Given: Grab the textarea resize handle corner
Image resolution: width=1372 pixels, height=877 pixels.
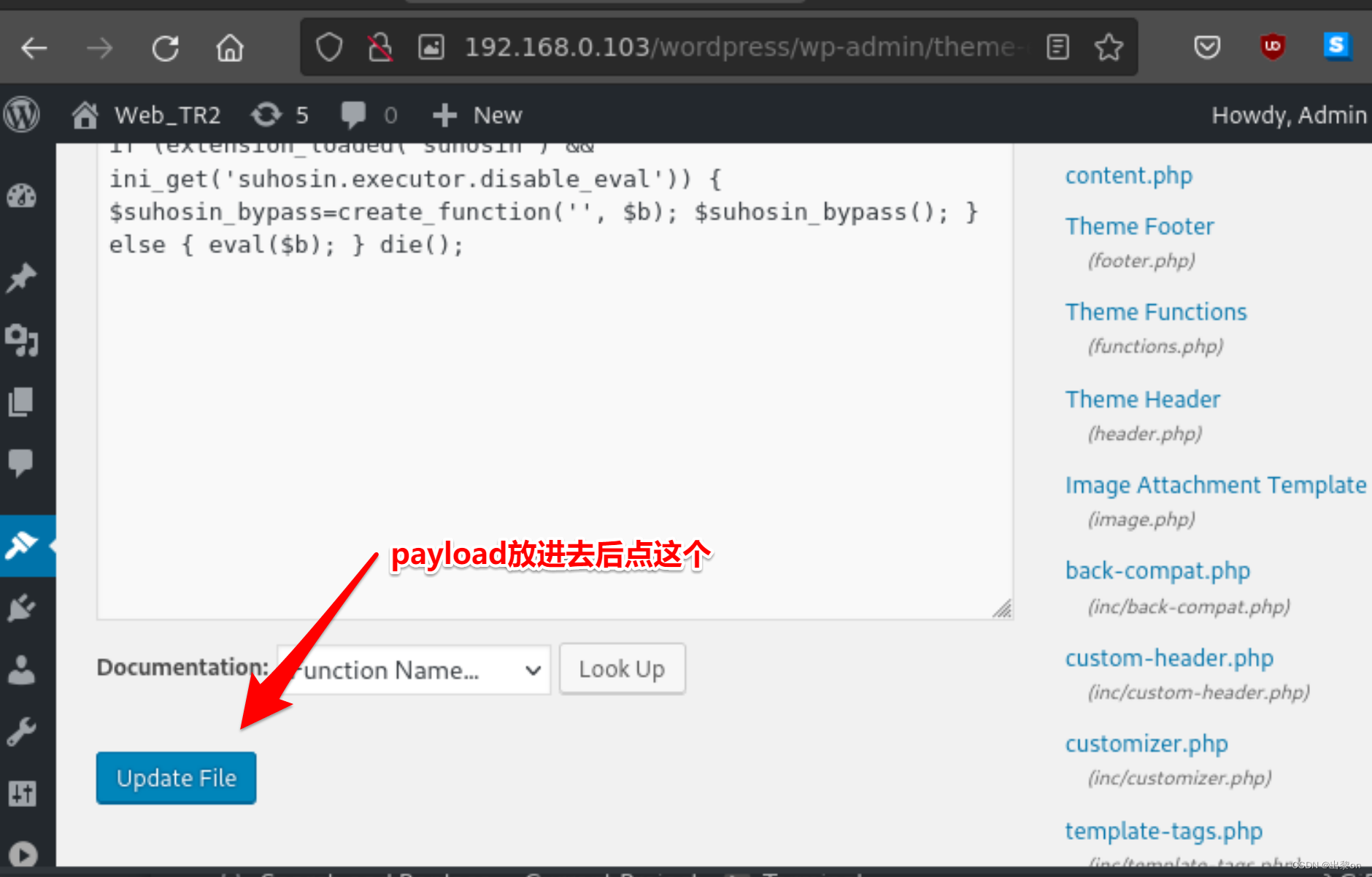Looking at the screenshot, I should point(1002,609).
